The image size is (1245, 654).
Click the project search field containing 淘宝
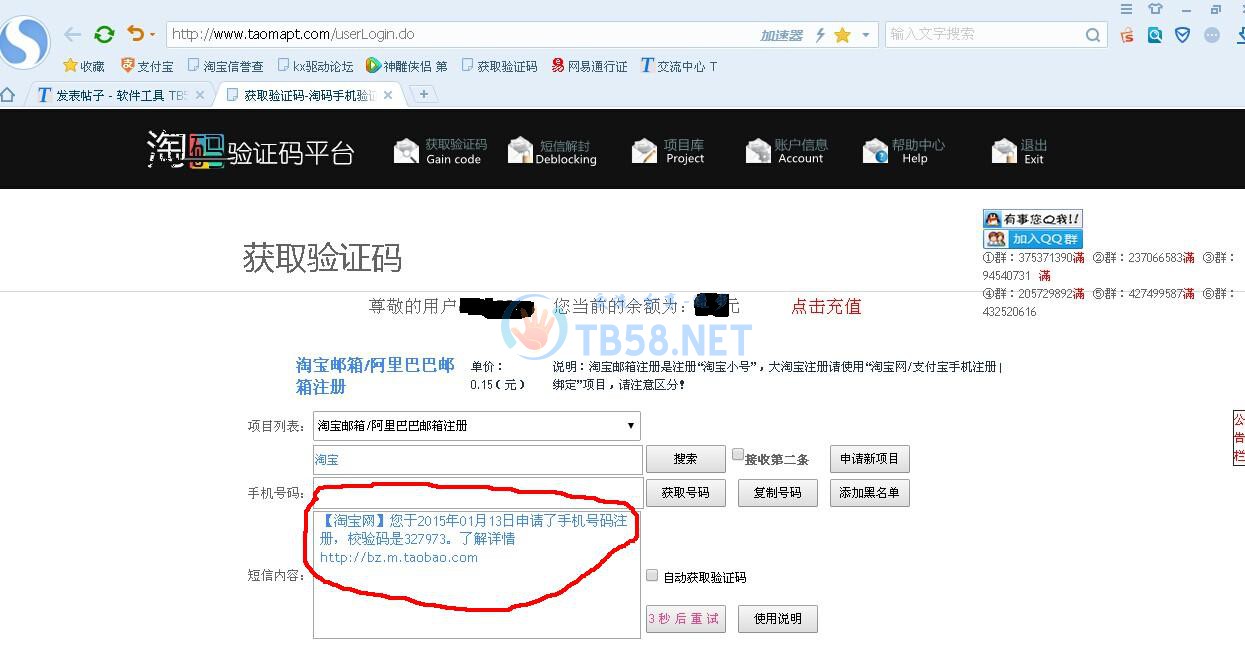pyautogui.click(x=478, y=460)
